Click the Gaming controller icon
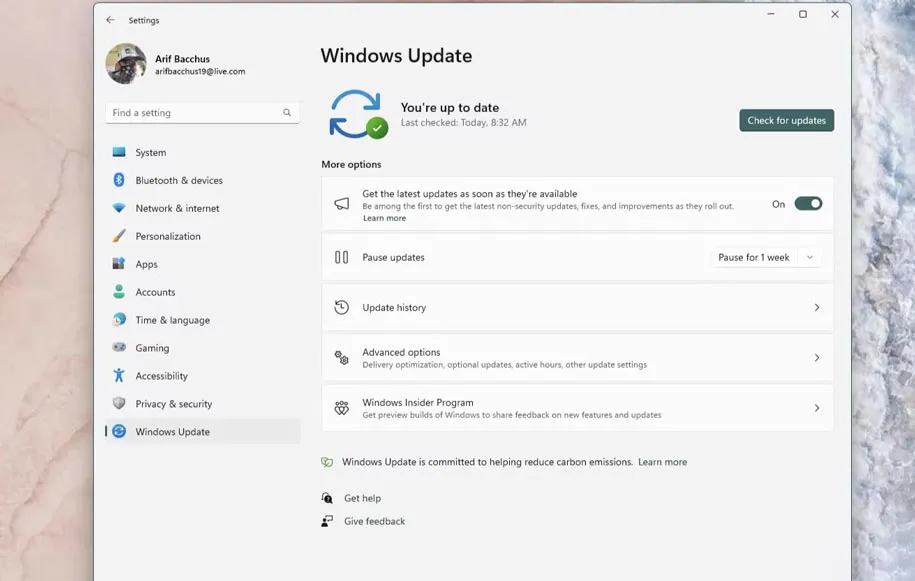The height and width of the screenshot is (581, 915). coord(119,348)
